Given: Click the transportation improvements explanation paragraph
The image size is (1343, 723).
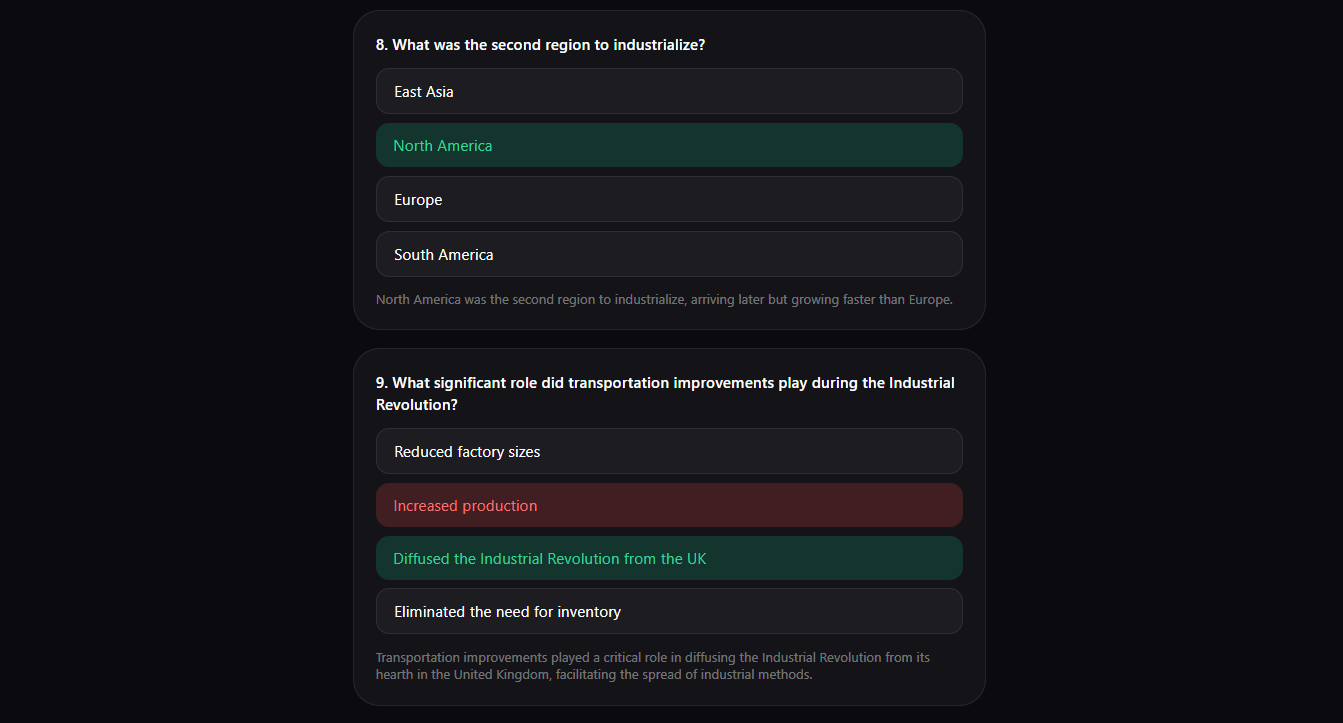Looking at the screenshot, I should point(652,666).
